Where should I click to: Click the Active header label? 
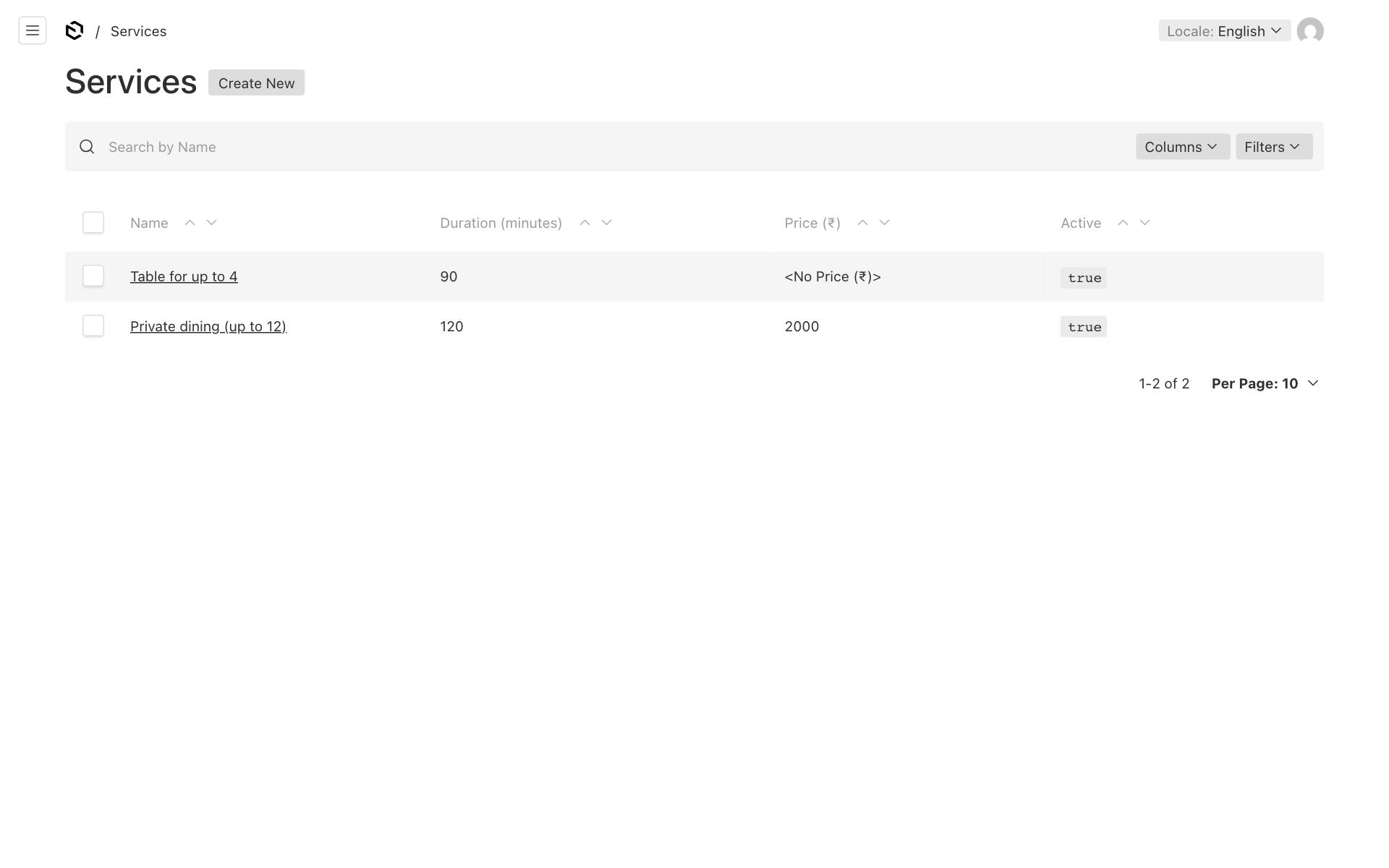pos(1081,223)
